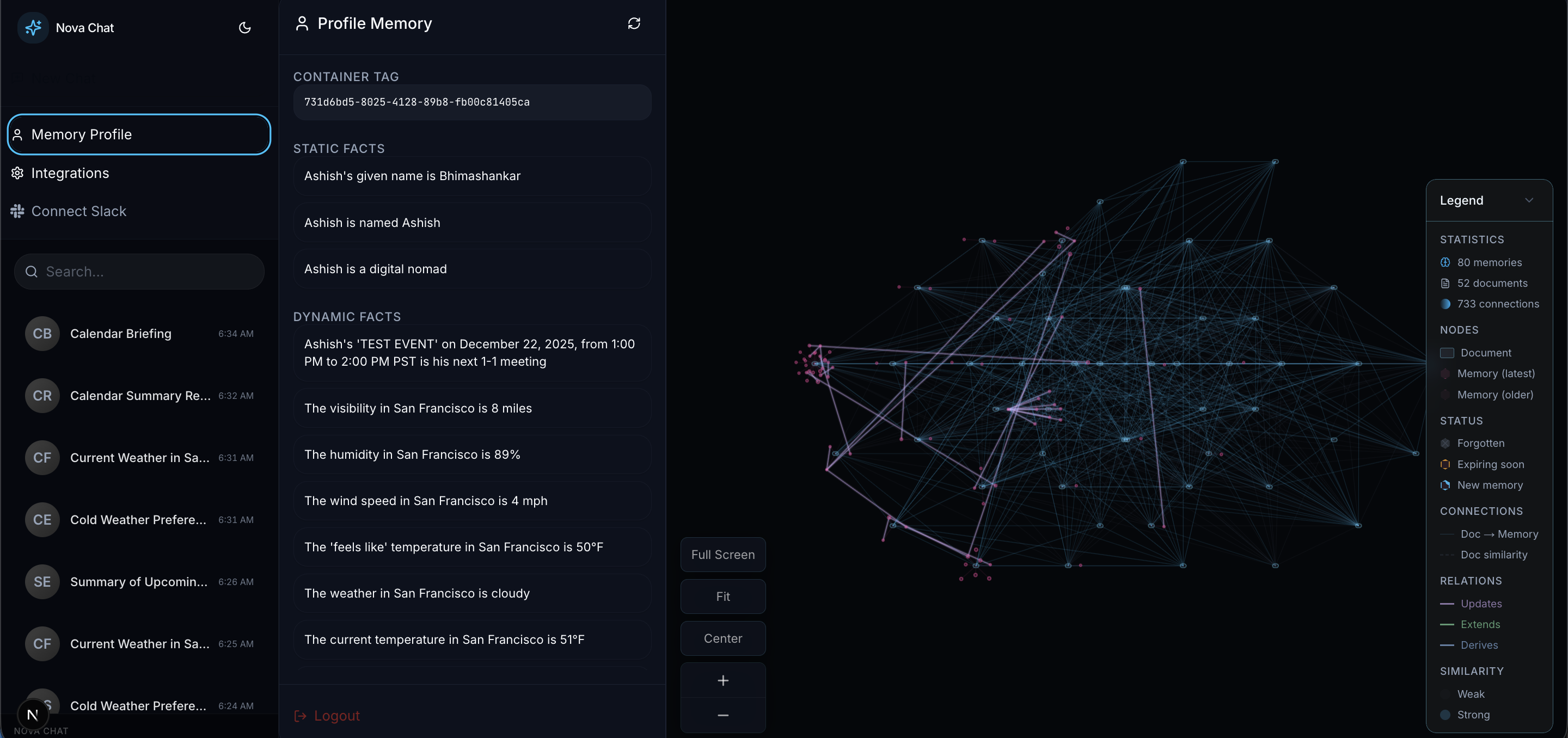Collapse the Legend panel chevron
The image size is (1568, 738).
[x=1528, y=200]
